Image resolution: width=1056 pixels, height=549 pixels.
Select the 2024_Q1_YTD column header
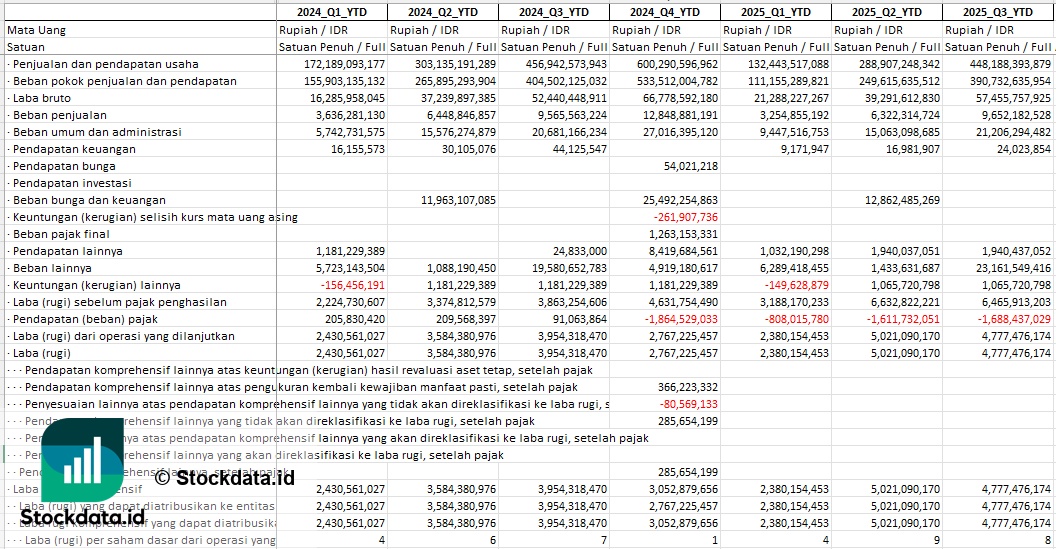pyautogui.click(x=332, y=12)
